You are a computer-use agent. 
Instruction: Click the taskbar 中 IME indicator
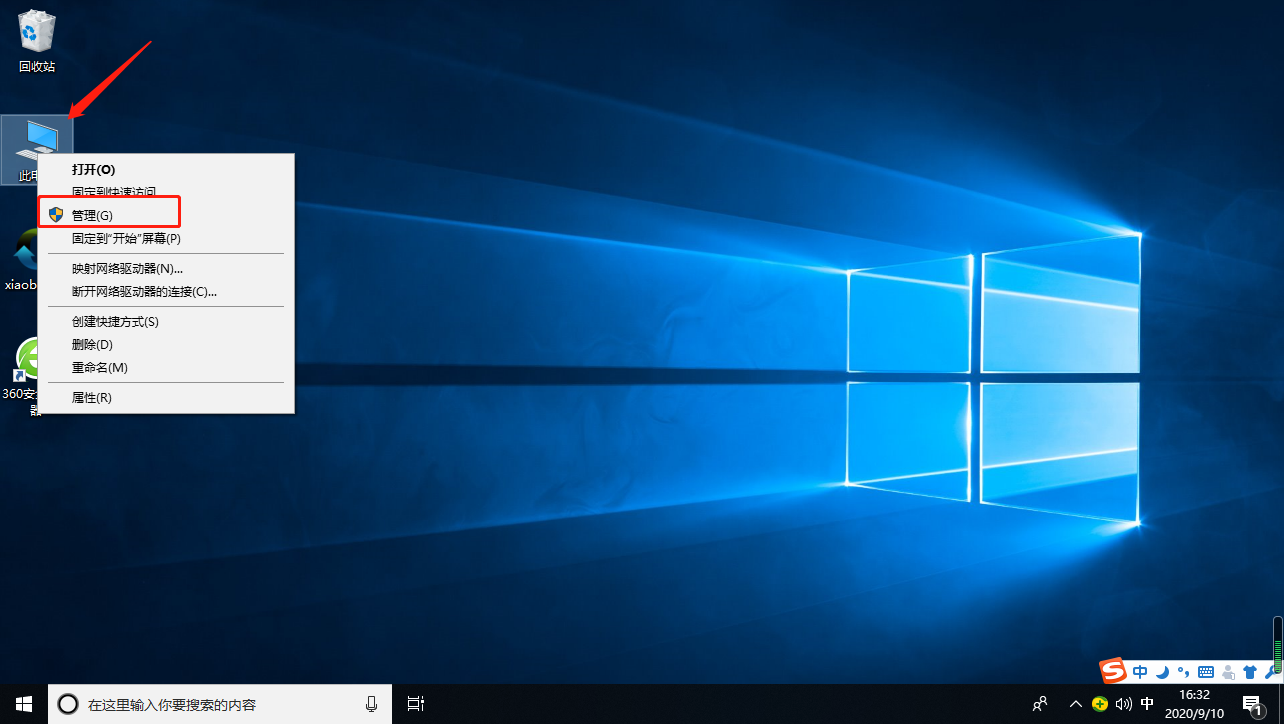coord(1147,704)
